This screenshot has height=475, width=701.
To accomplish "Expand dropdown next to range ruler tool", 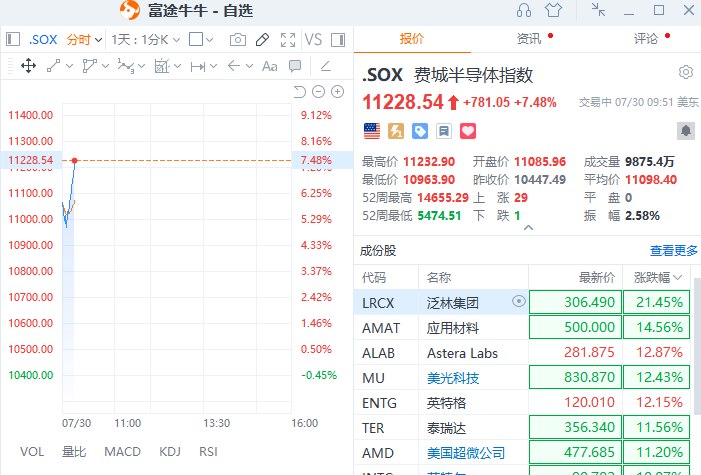I will tap(213, 66).
